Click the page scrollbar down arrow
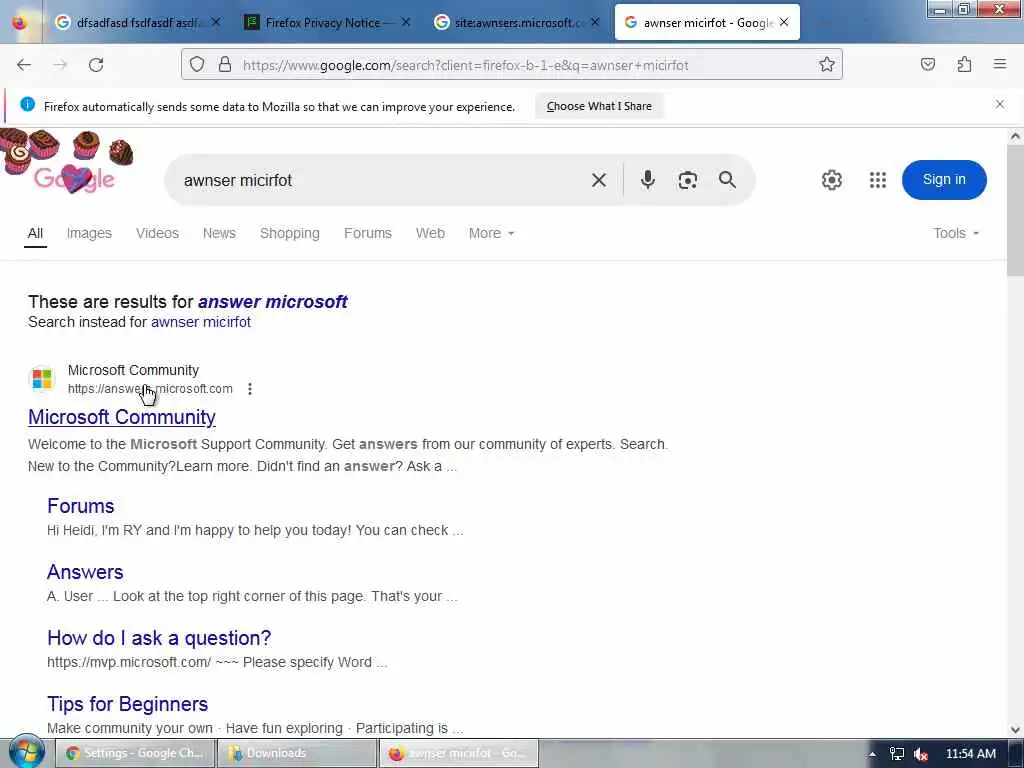This screenshot has width=1024, height=768. coord(1015,729)
